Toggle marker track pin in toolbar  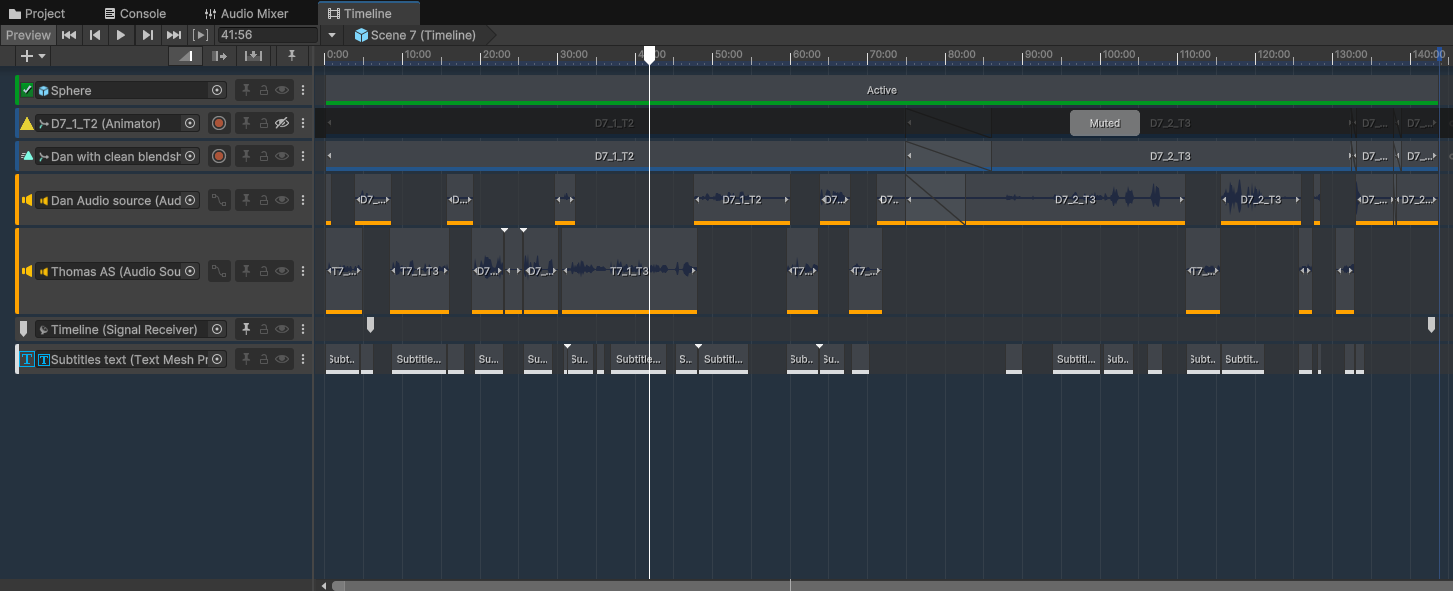tap(292, 56)
